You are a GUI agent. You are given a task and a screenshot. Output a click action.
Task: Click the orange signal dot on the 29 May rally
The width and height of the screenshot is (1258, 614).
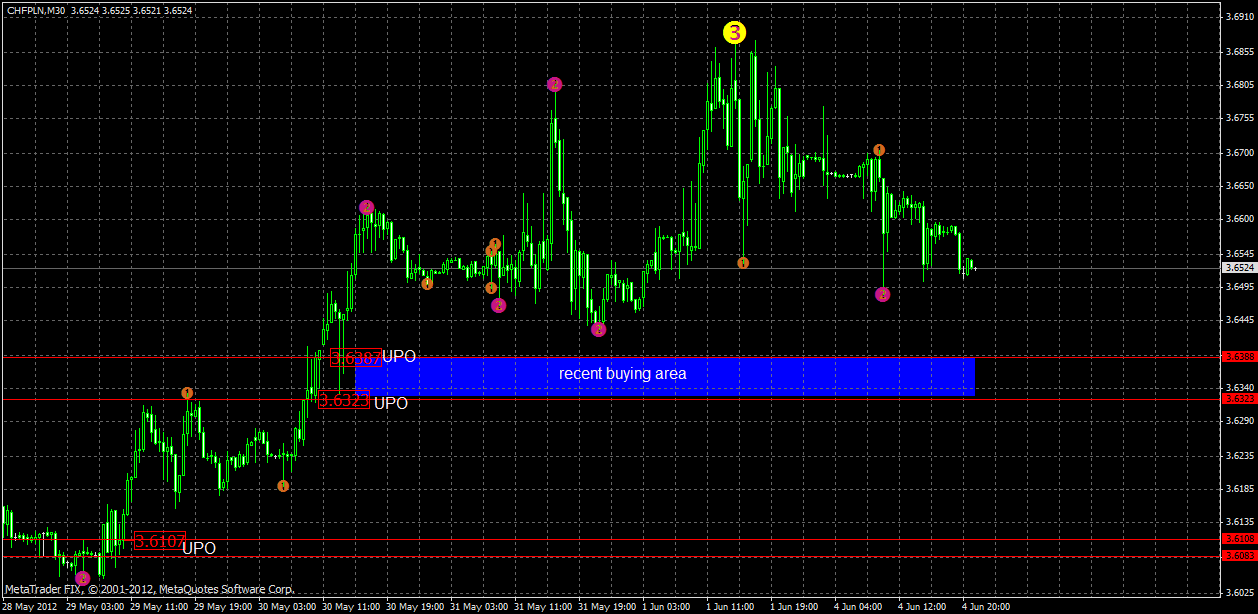tap(186, 393)
